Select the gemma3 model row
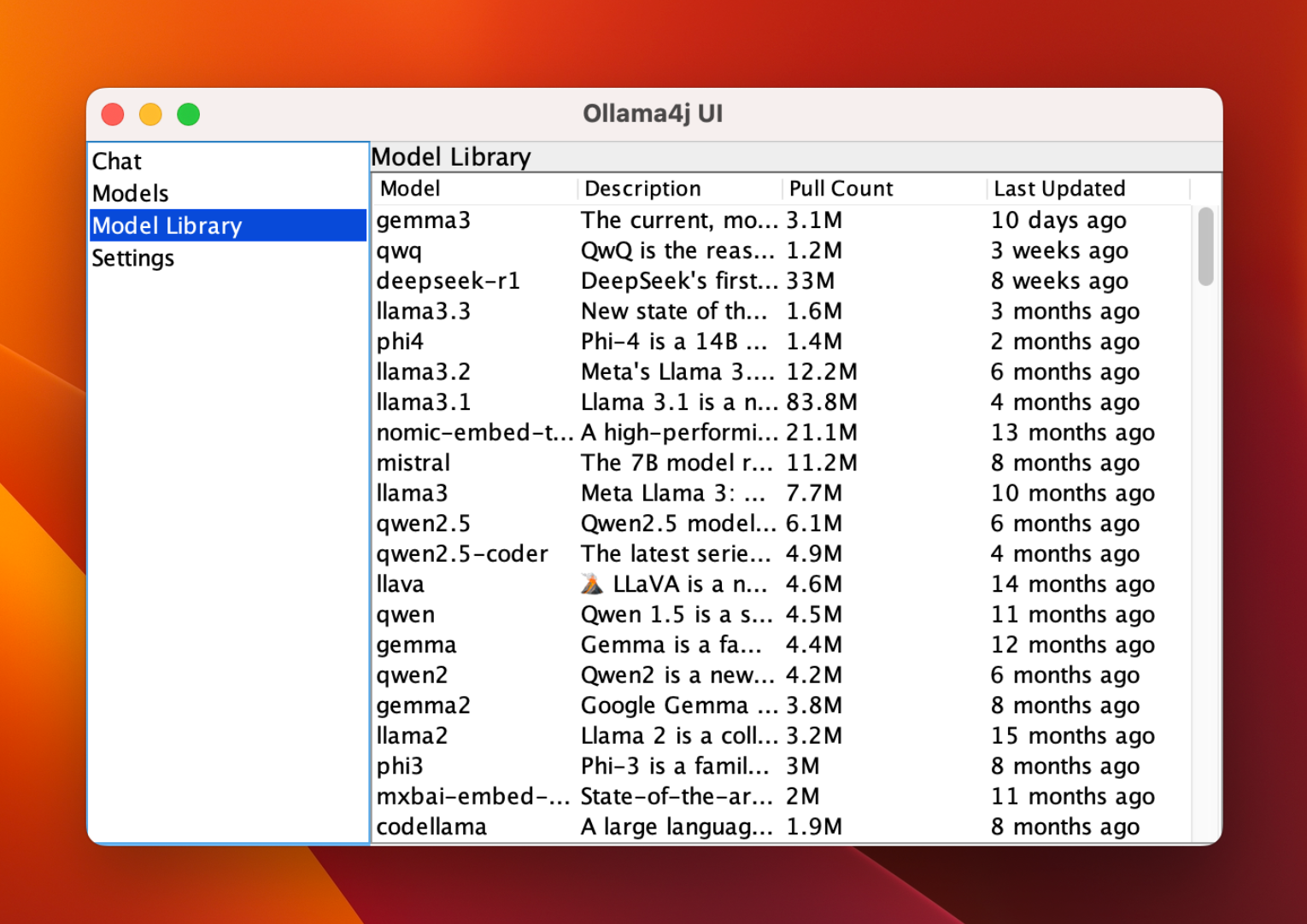 [x=424, y=221]
